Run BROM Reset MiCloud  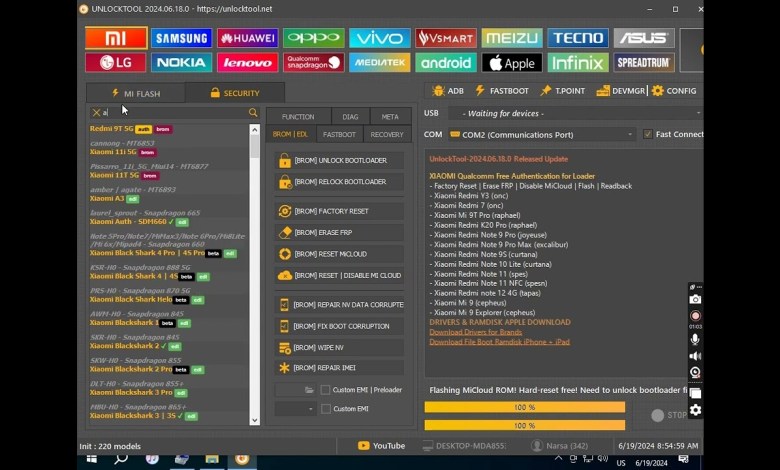[339, 254]
